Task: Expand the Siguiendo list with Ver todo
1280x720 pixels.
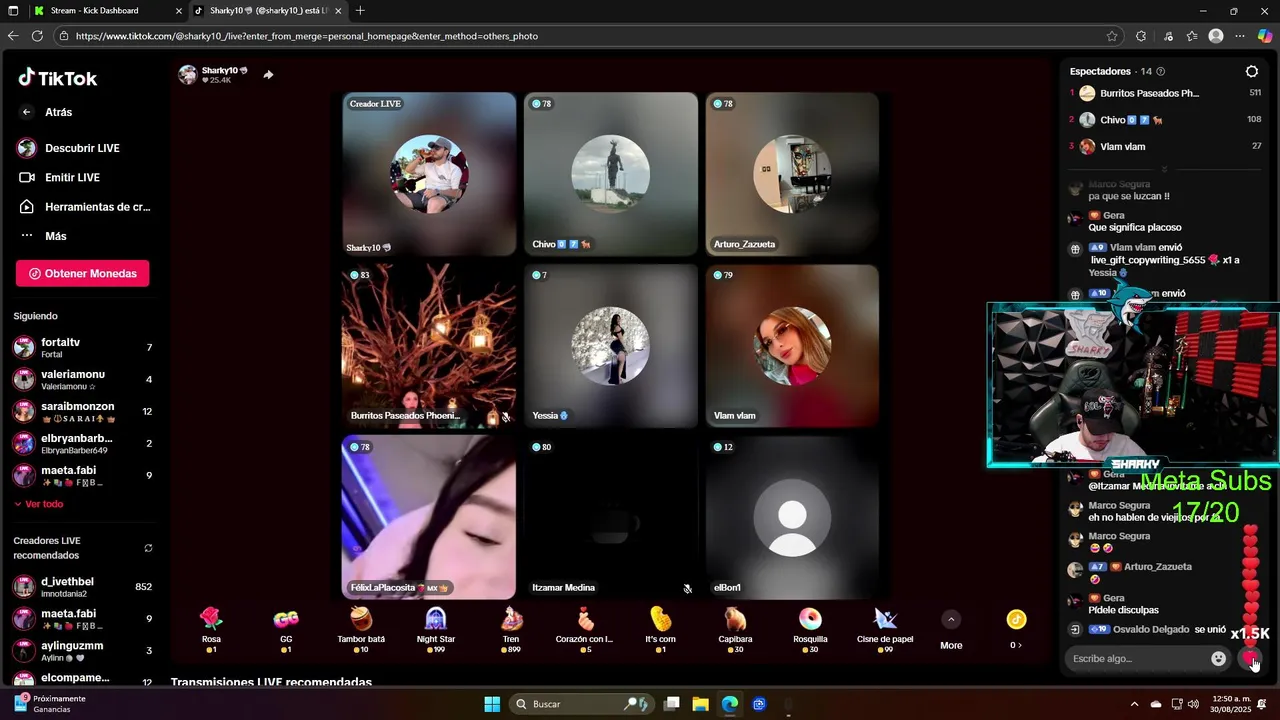Action: pos(39,504)
